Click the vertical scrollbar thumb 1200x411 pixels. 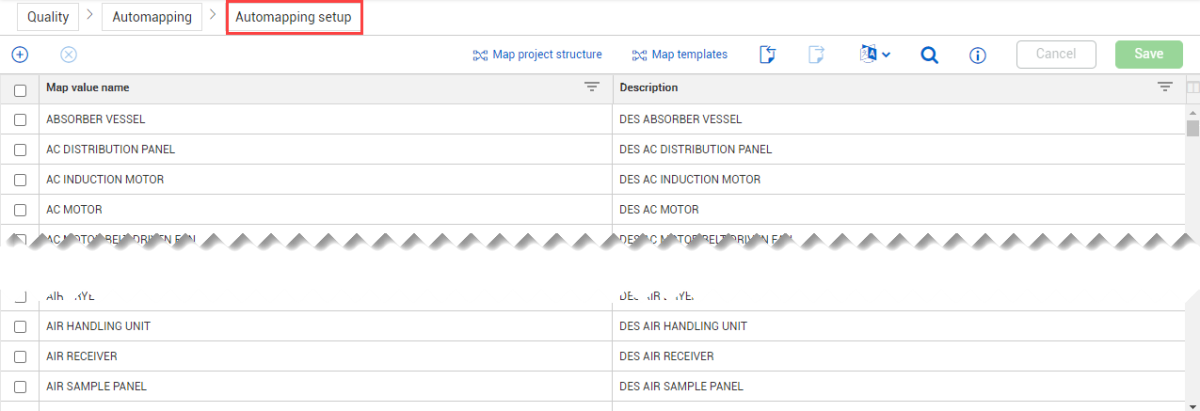tap(1192, 128)
